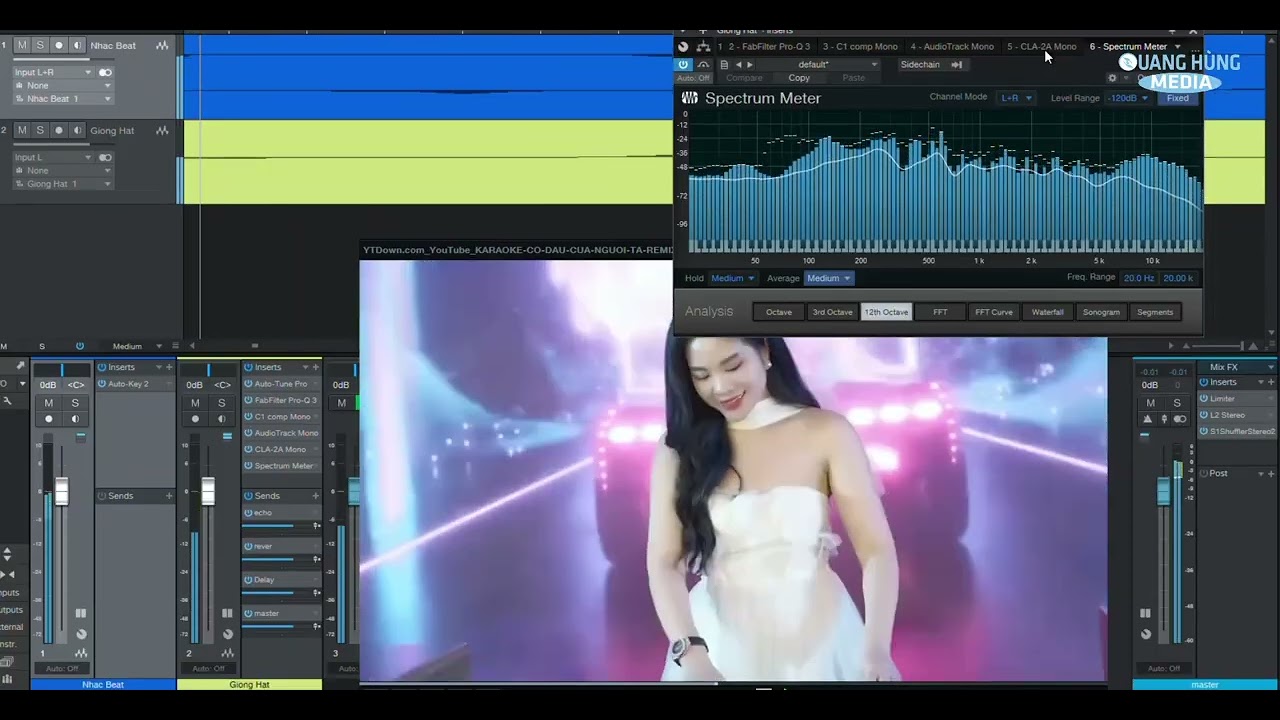Screen dimensions: 1280x720
Task: Open the Limiter insert on master channel
Action: (x=1237, y=399)
